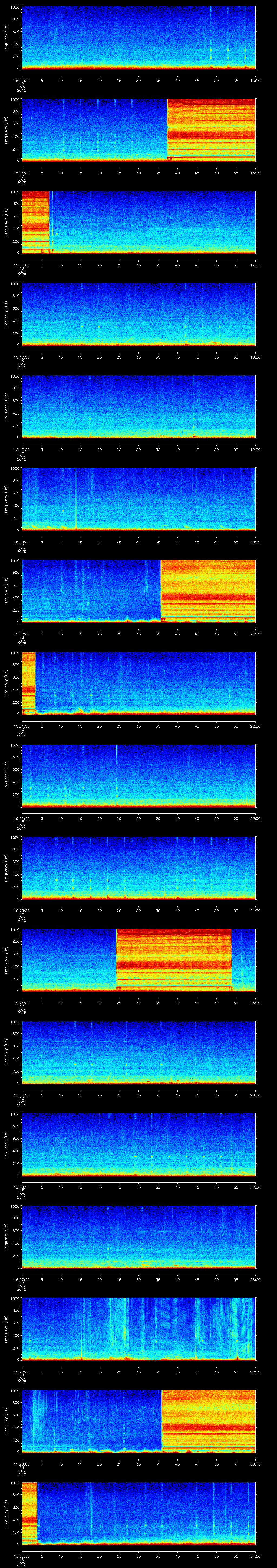This screenshot has width=277, height=1568.
Task: Click the 15:16:00 start time label
Action: pyautogui.click(x=21, y=265)
